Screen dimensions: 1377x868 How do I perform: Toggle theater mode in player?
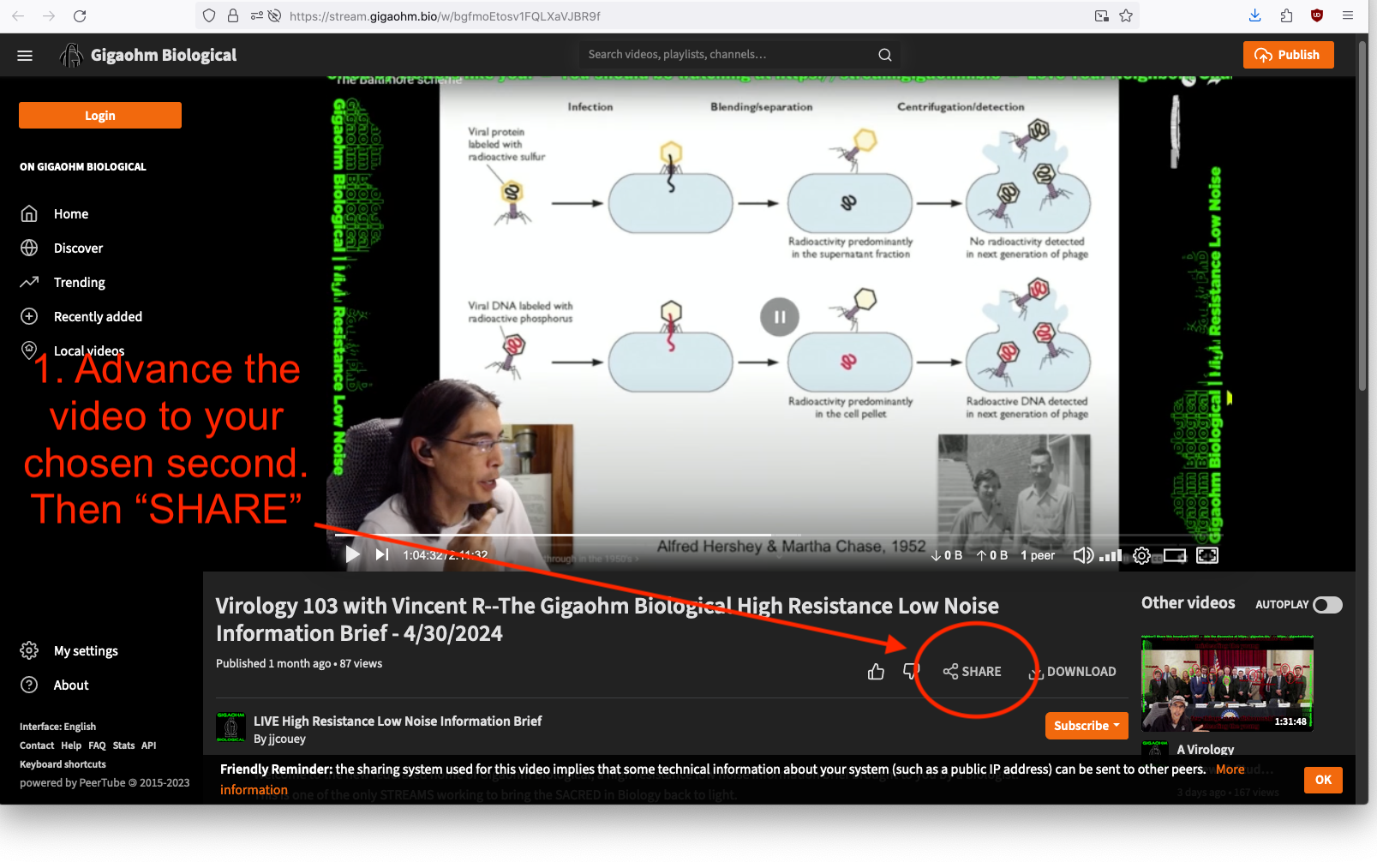pos(1175,555)
